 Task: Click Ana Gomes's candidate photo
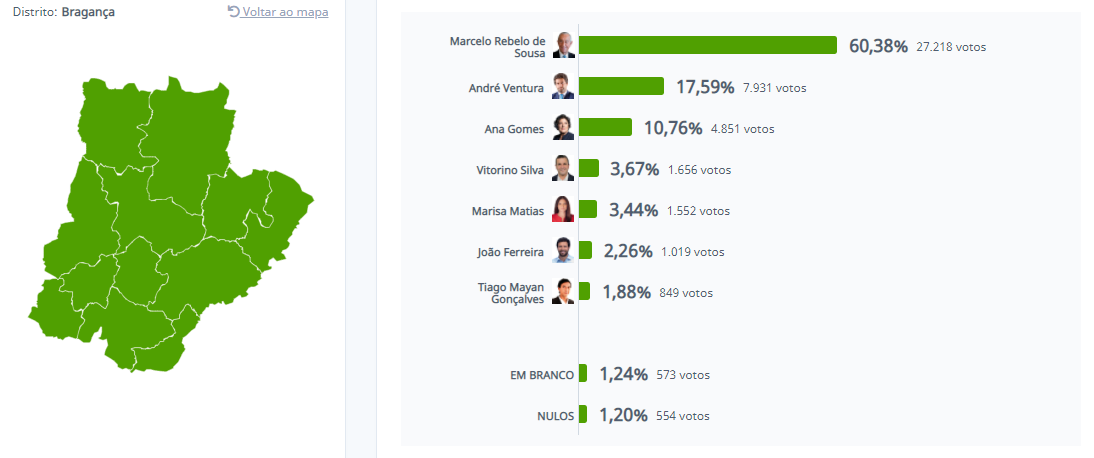coord(563,128)
